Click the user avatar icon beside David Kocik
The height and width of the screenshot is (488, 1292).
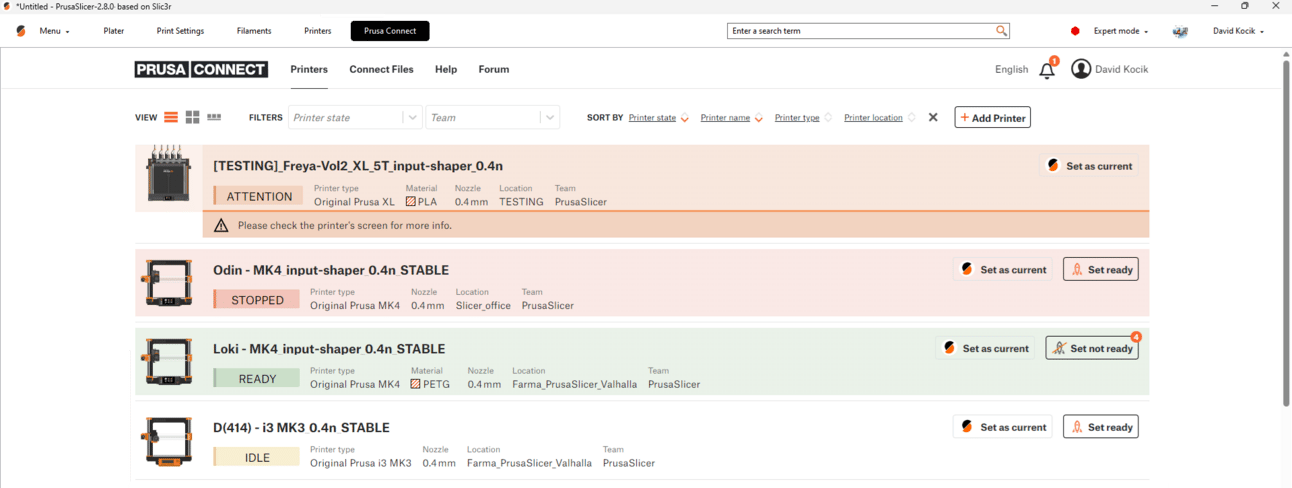tap(1081, 69)
